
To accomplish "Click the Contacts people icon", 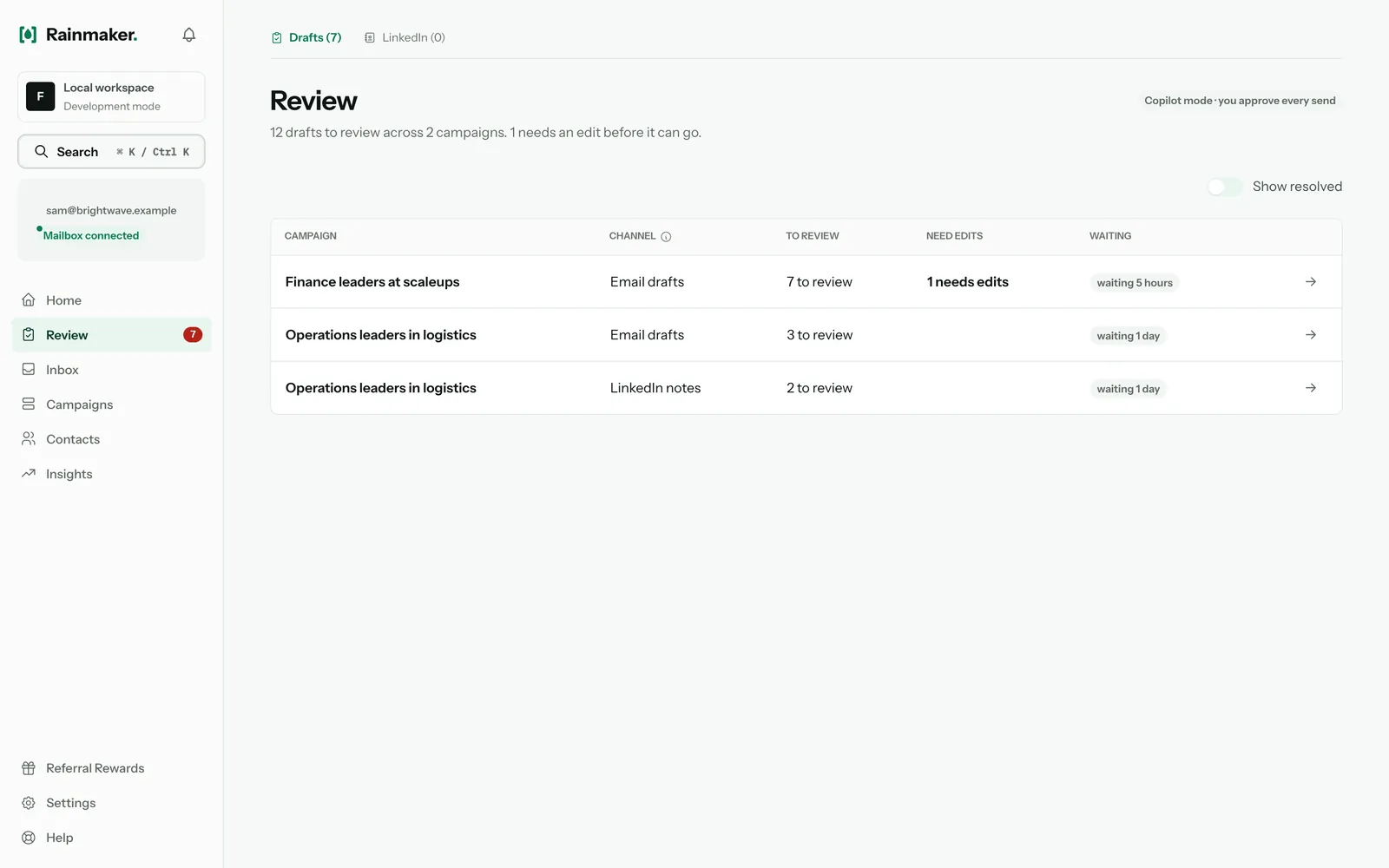I will click(29, 439).
